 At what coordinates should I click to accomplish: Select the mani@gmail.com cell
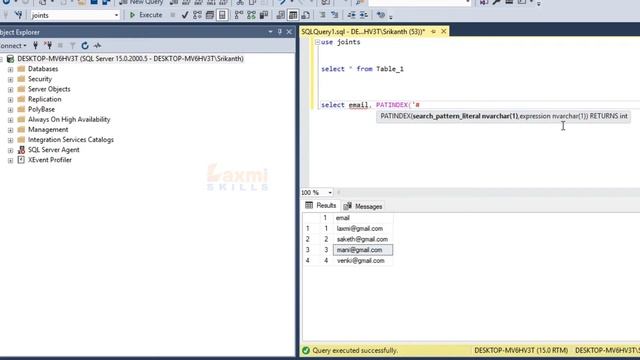[x=363, y=250]
